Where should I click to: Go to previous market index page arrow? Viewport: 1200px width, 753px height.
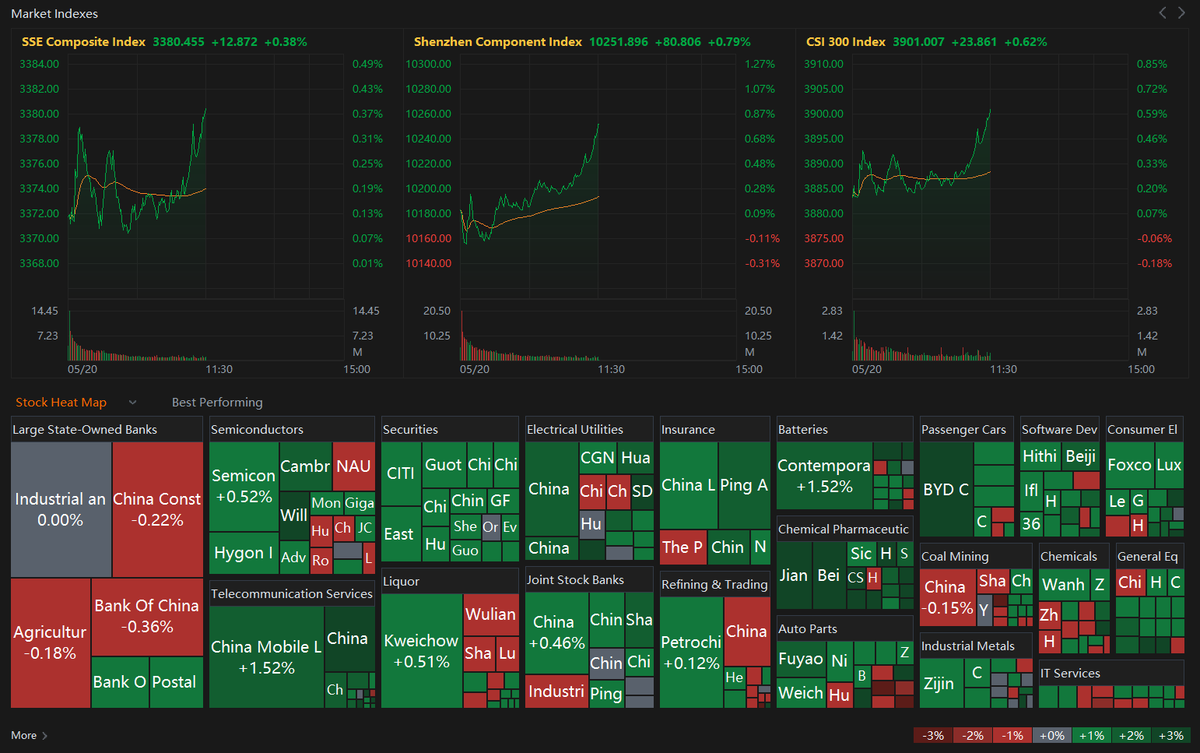tap(1162, 13)
